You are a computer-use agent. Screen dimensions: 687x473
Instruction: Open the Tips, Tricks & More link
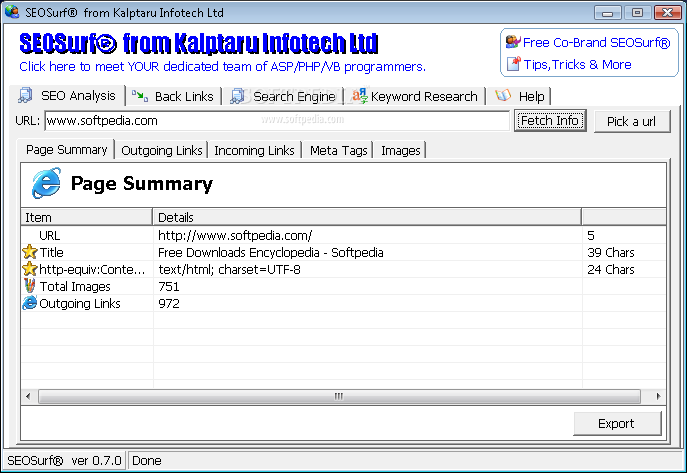pyautogui.click(x=577, y=64)
